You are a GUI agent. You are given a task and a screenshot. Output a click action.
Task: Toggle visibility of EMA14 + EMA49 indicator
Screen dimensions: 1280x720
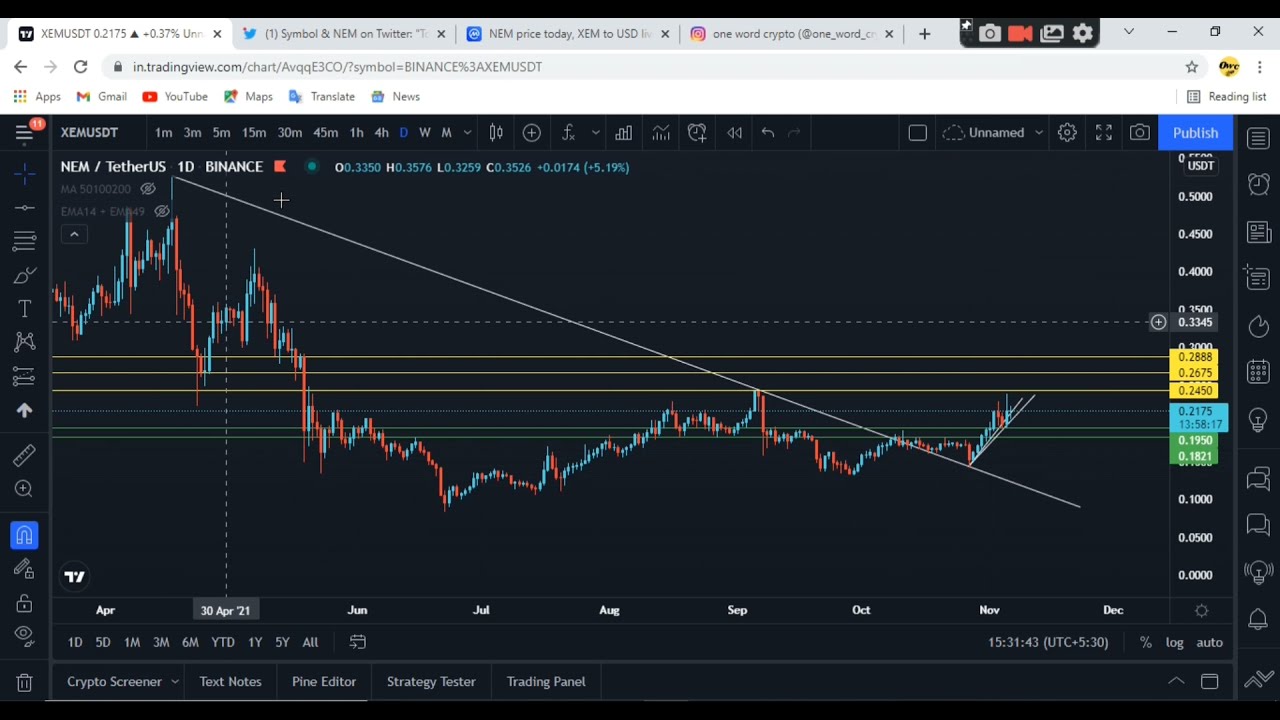(162, 212)
